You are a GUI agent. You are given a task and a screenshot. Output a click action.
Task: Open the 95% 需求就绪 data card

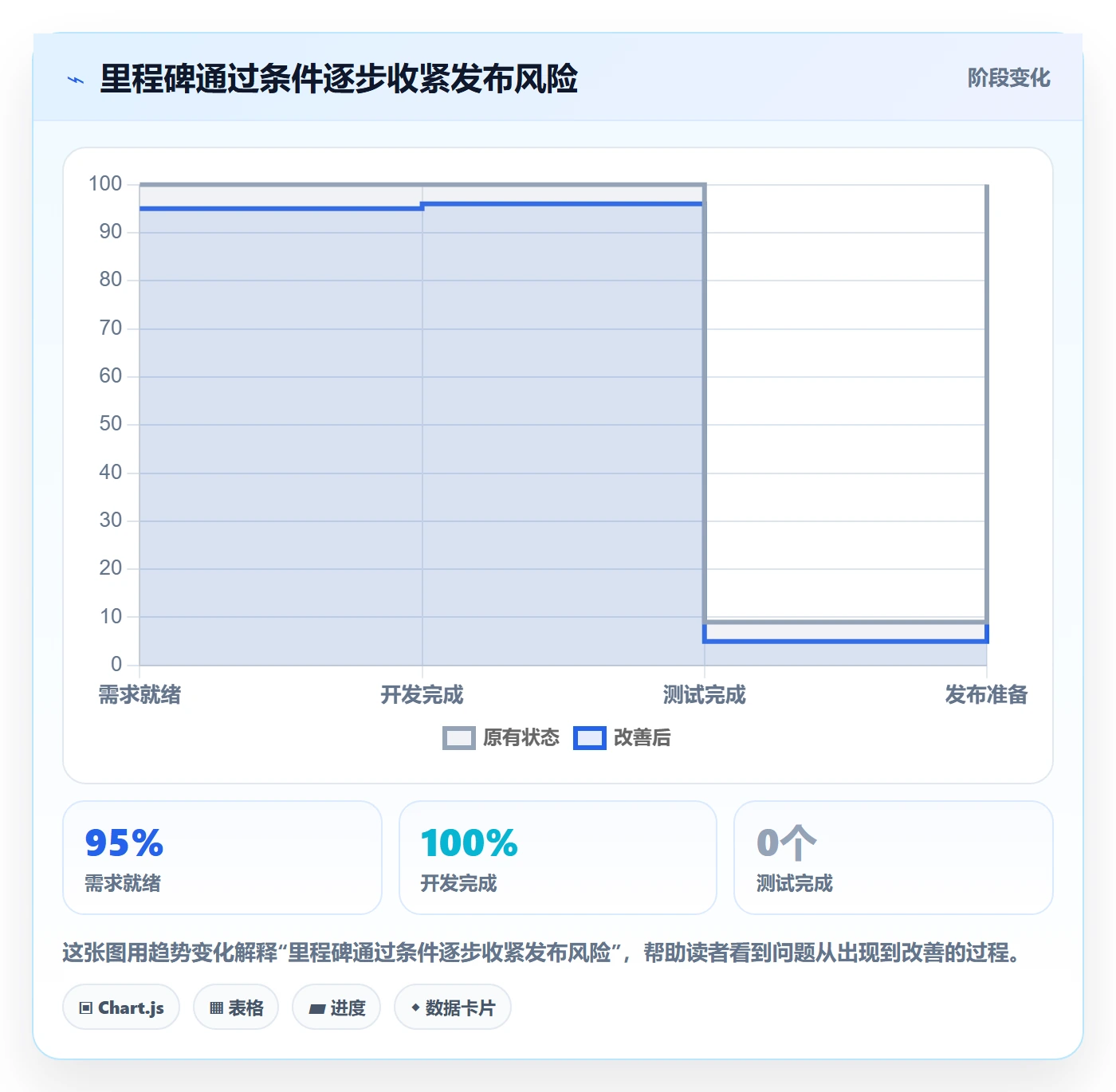click(x=222, y=858)
